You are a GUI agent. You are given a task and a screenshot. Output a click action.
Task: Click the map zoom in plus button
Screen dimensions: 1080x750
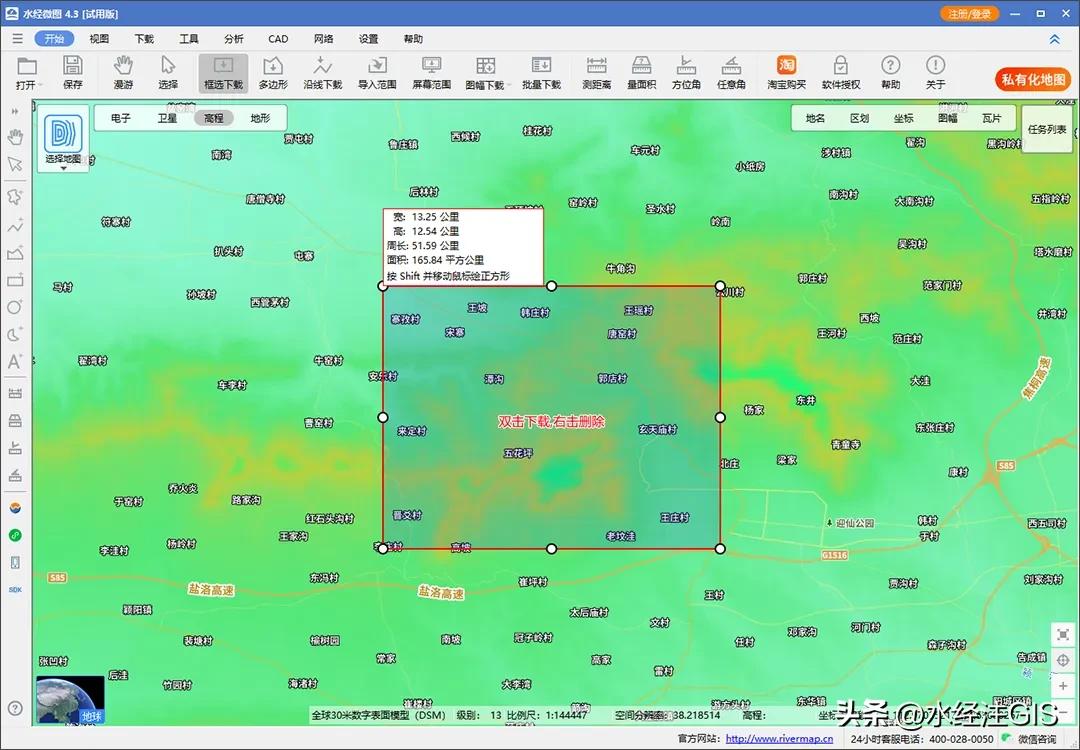point(1063,687)
